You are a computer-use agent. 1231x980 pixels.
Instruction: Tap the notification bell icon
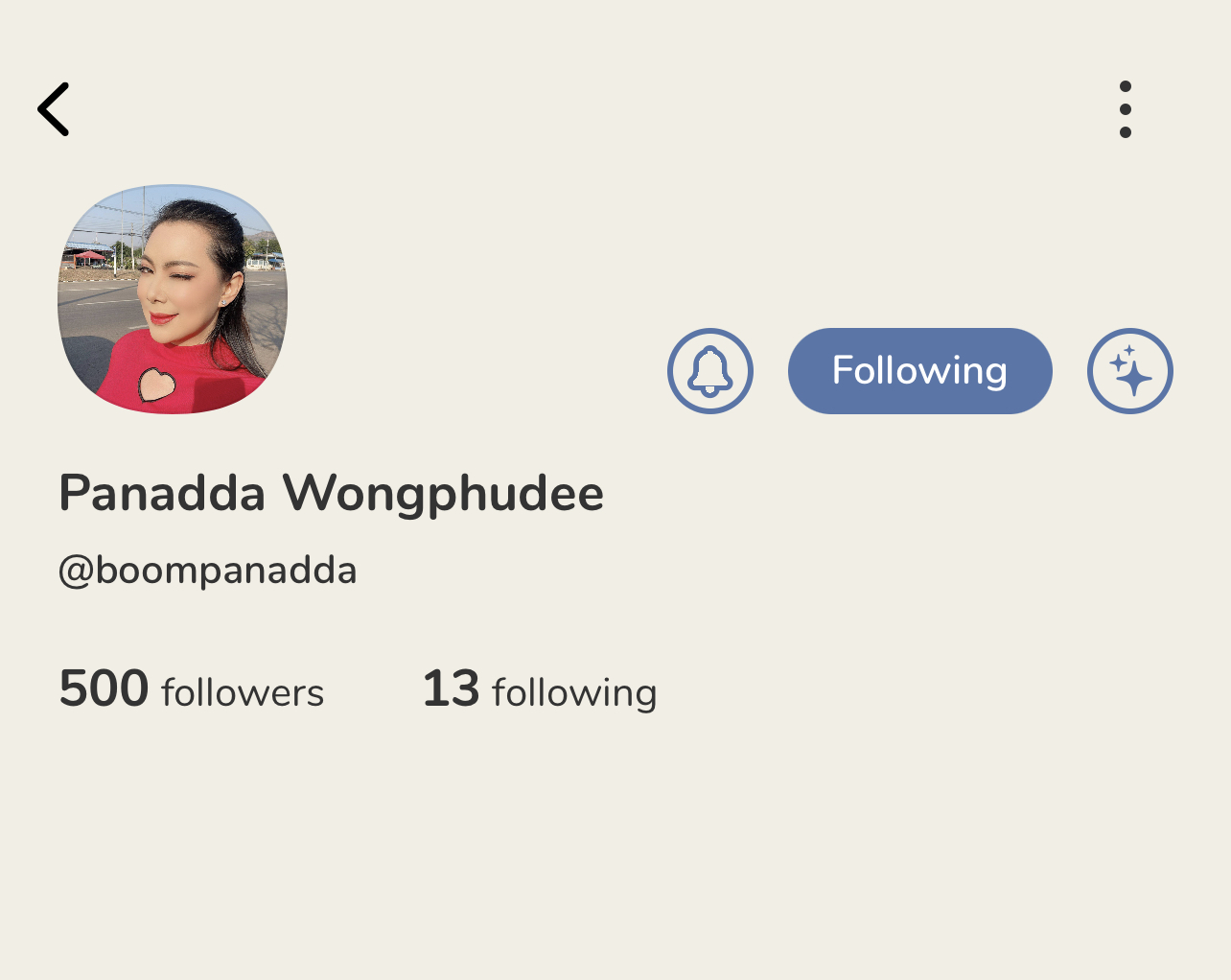(710, 371)
